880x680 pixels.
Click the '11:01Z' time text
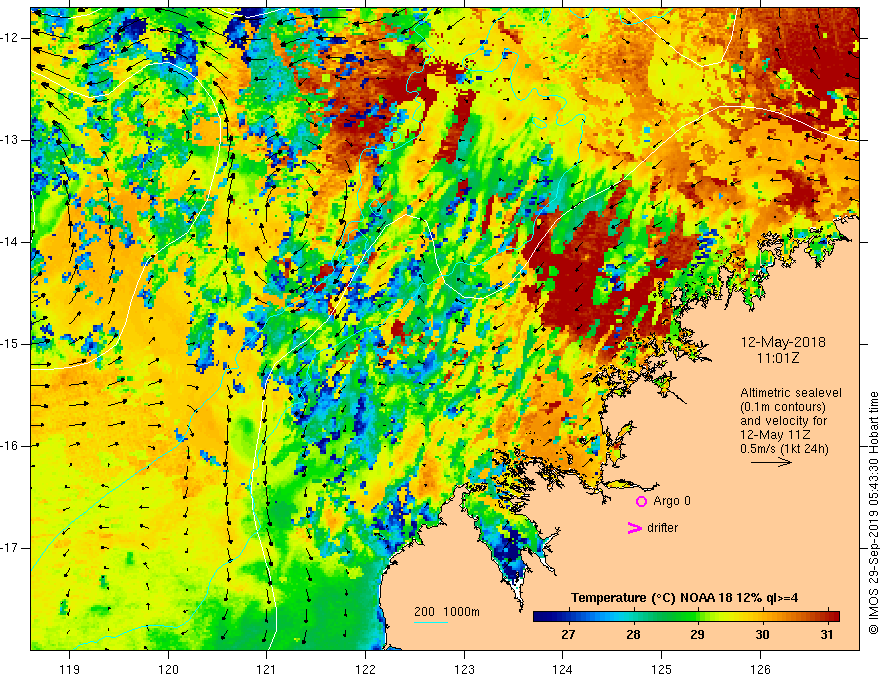777,358
